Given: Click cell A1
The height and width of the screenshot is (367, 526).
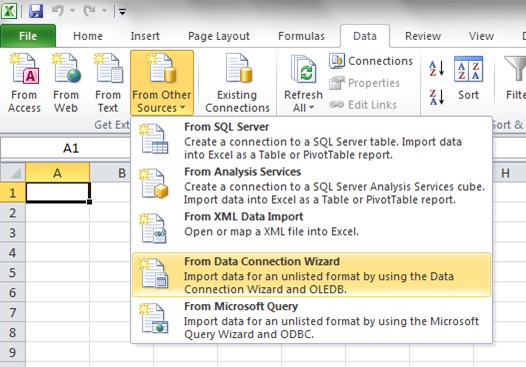Looking at the screenshot, I should (58, 193).
